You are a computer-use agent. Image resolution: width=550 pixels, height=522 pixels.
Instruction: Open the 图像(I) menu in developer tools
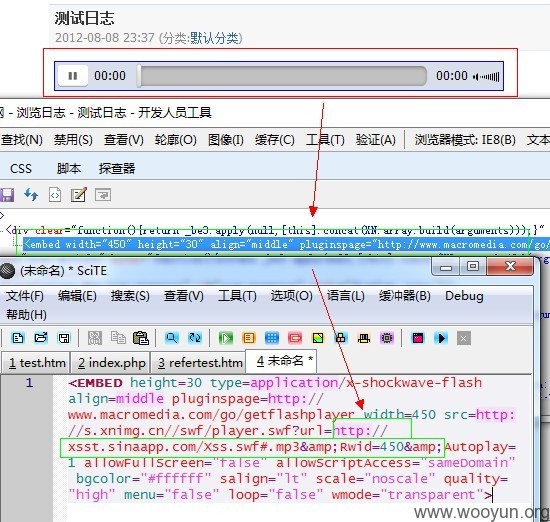(226, 140)
